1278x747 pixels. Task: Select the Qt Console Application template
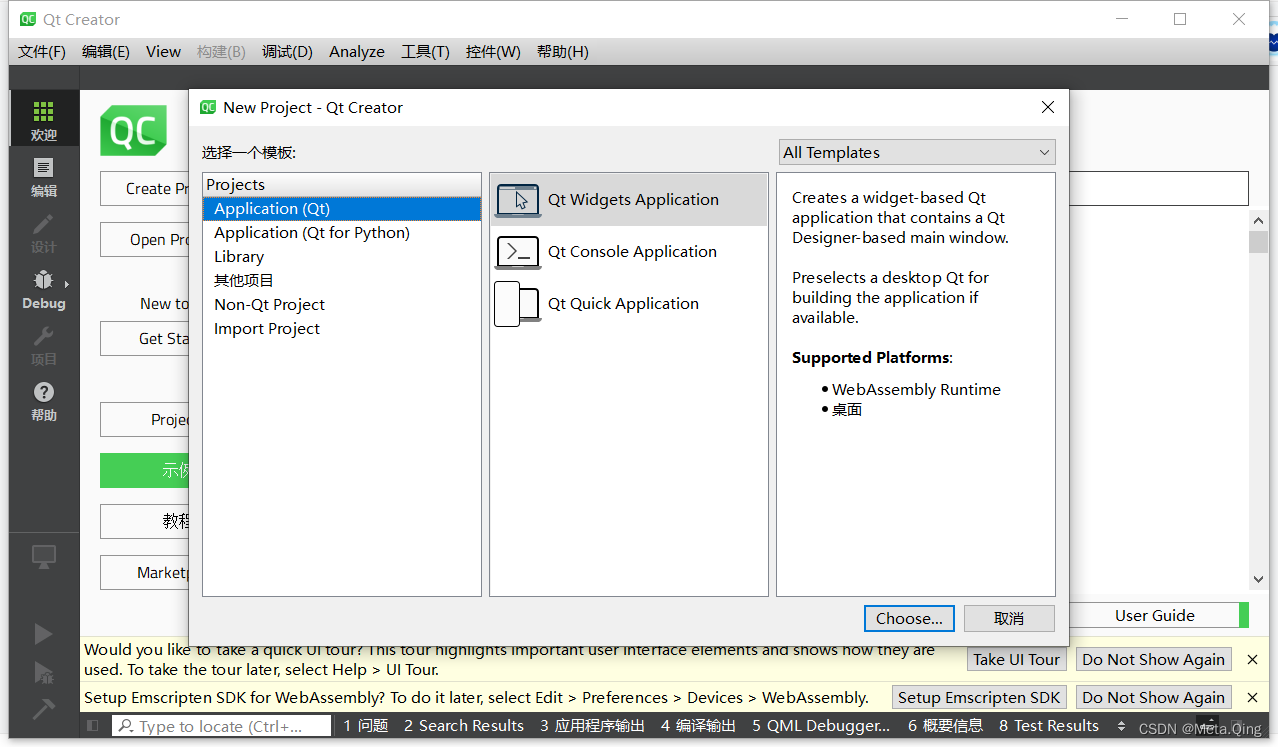click(628, 251)
